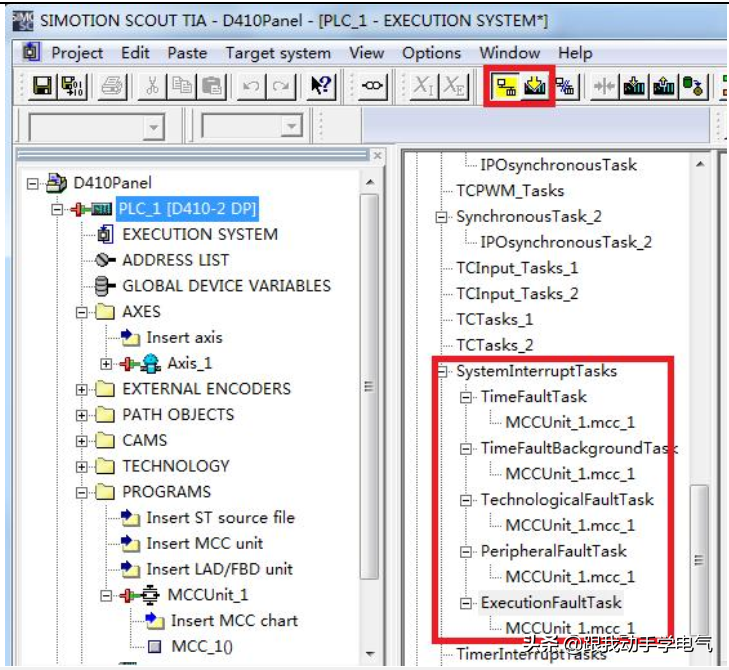Click the Connect to target devices icon
This screenshot has height=670, width=729.
(x=506, y=87)
